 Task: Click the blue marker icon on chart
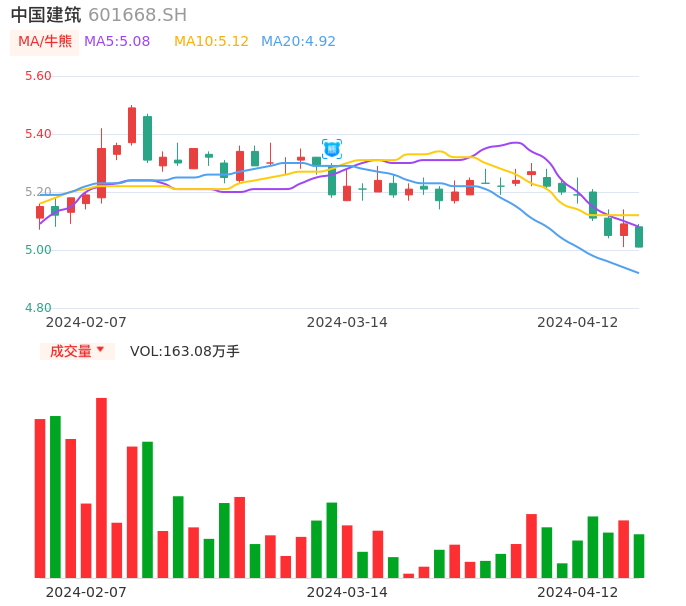[x=332, y=149]
